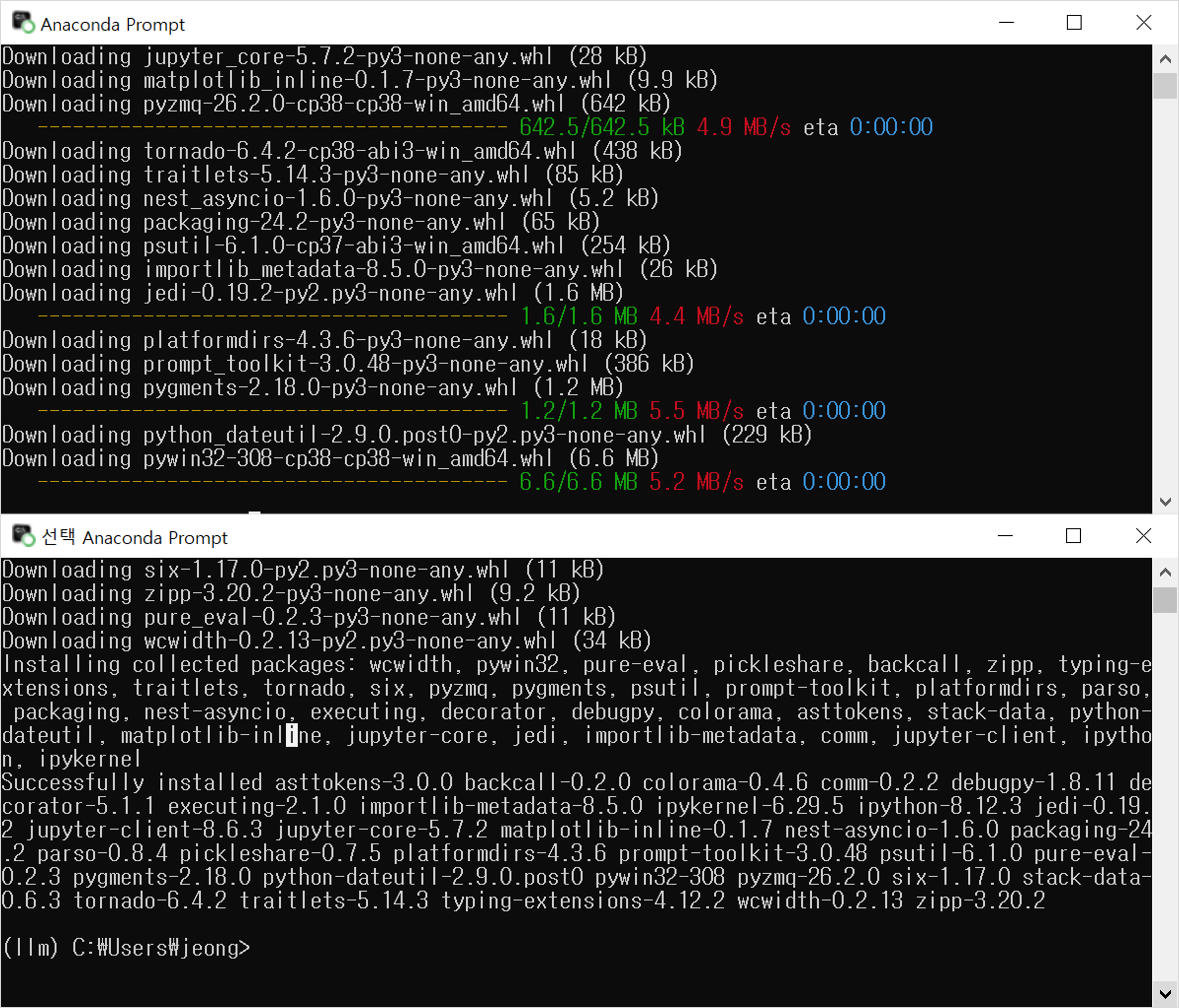1179x1008 pixels.
Task: Open system menu via upper Anaconda Prompt icon
Action: coord(23,23)
